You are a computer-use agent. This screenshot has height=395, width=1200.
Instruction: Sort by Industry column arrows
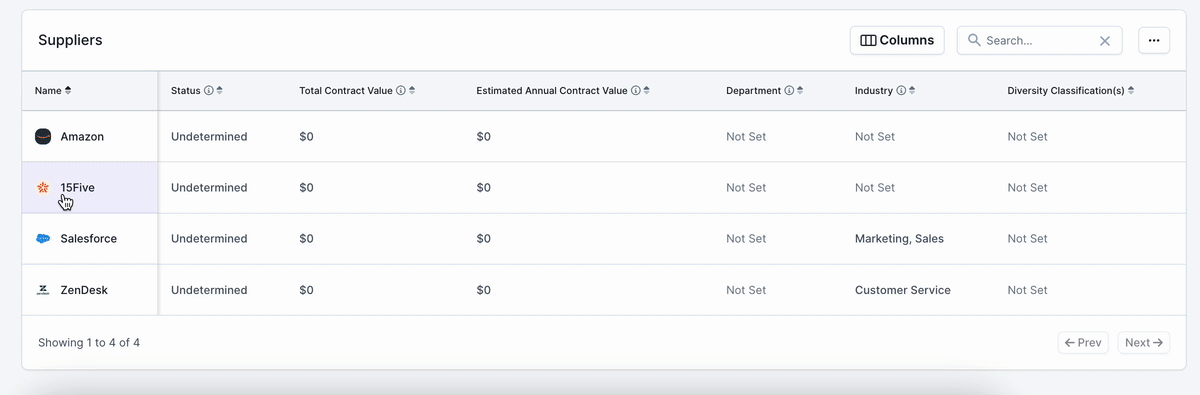coord(912,90)
